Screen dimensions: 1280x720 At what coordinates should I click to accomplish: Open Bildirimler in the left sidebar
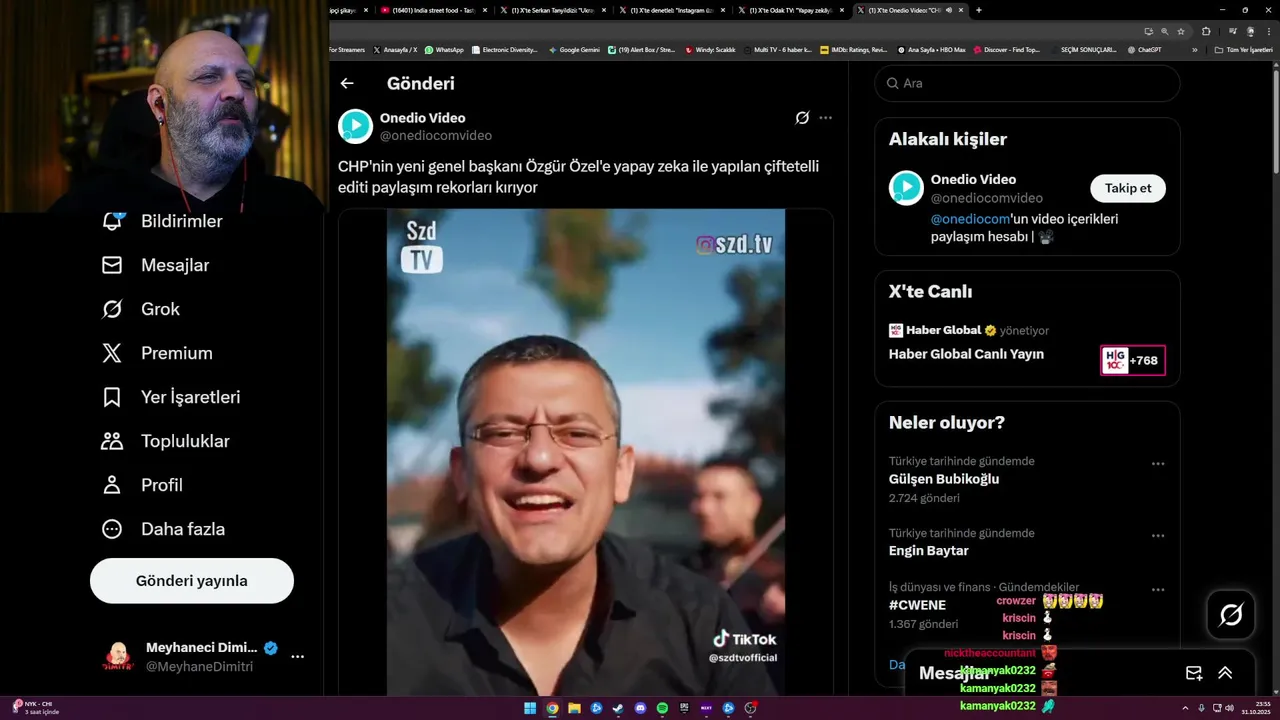(x=162, y=221)
